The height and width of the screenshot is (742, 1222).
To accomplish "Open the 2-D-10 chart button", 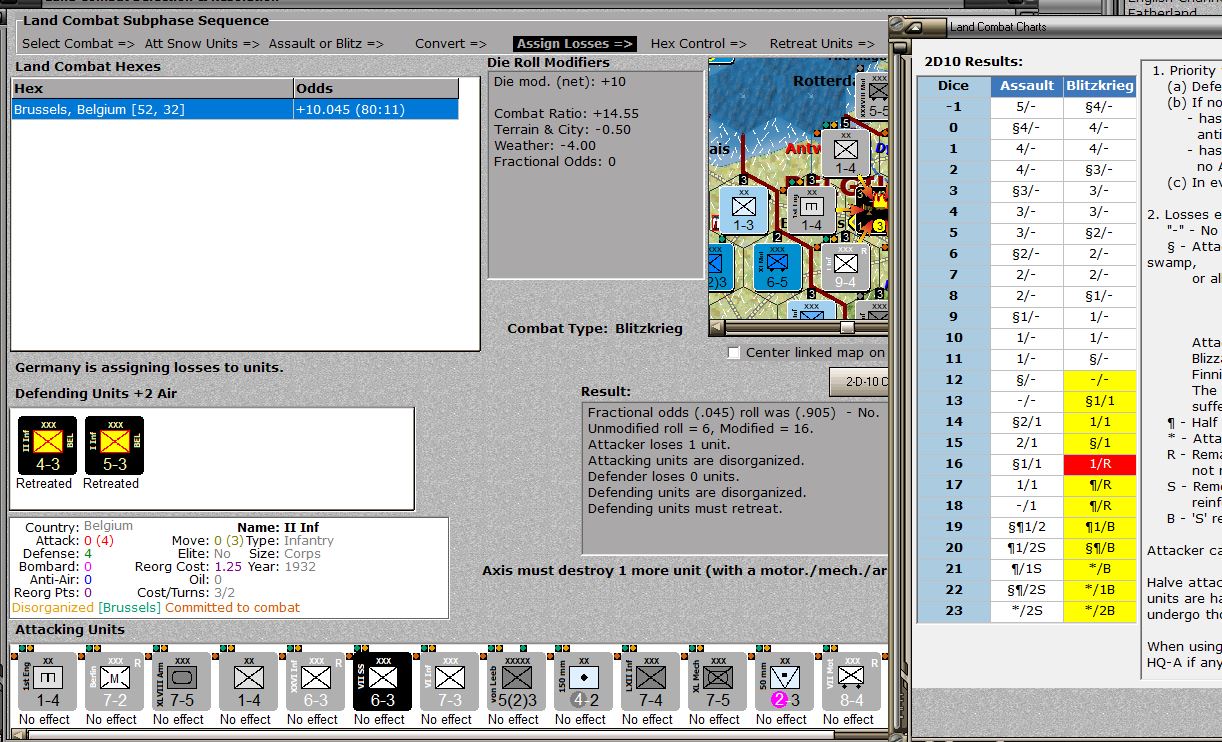I will coord(859,382).
